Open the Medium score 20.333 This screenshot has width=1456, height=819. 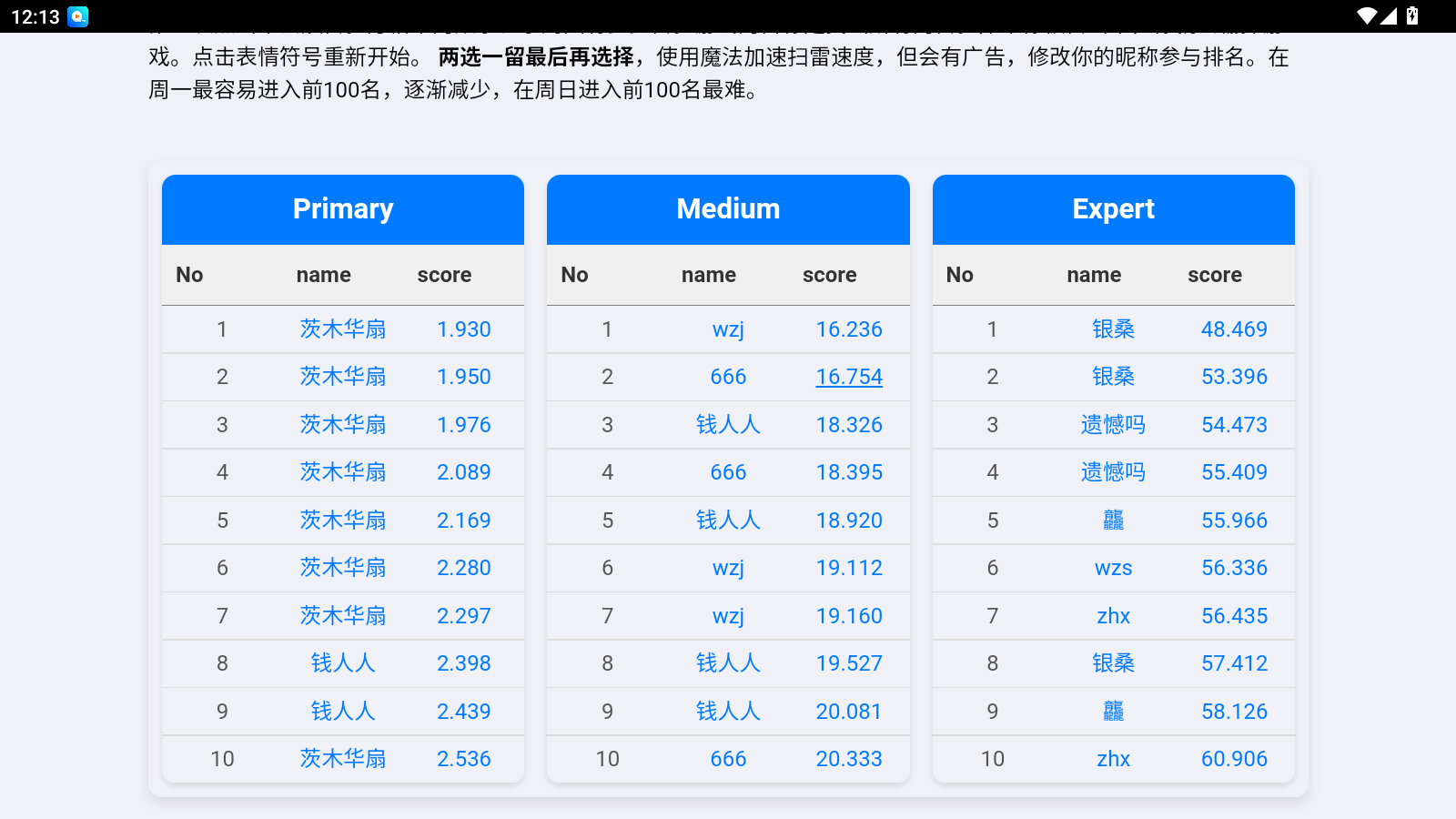(849, 759)
